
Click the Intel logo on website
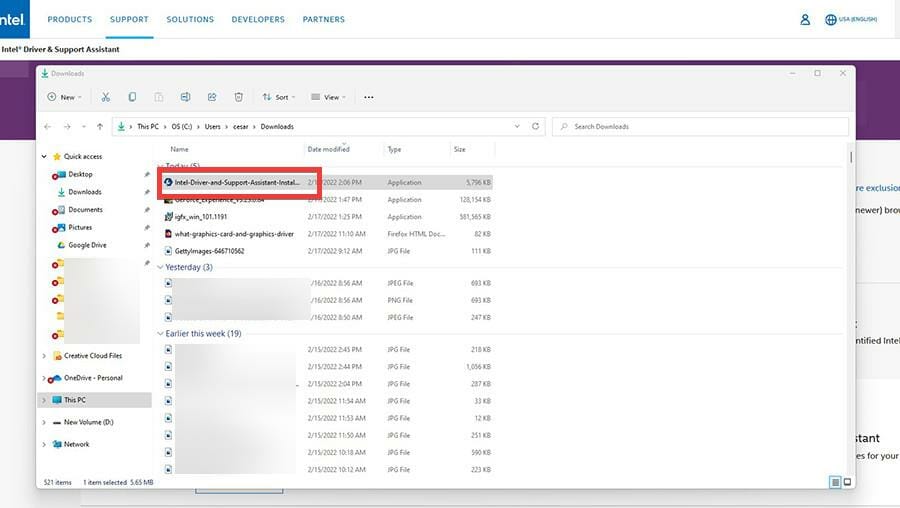pyautogui.click(x=13, y=19)
